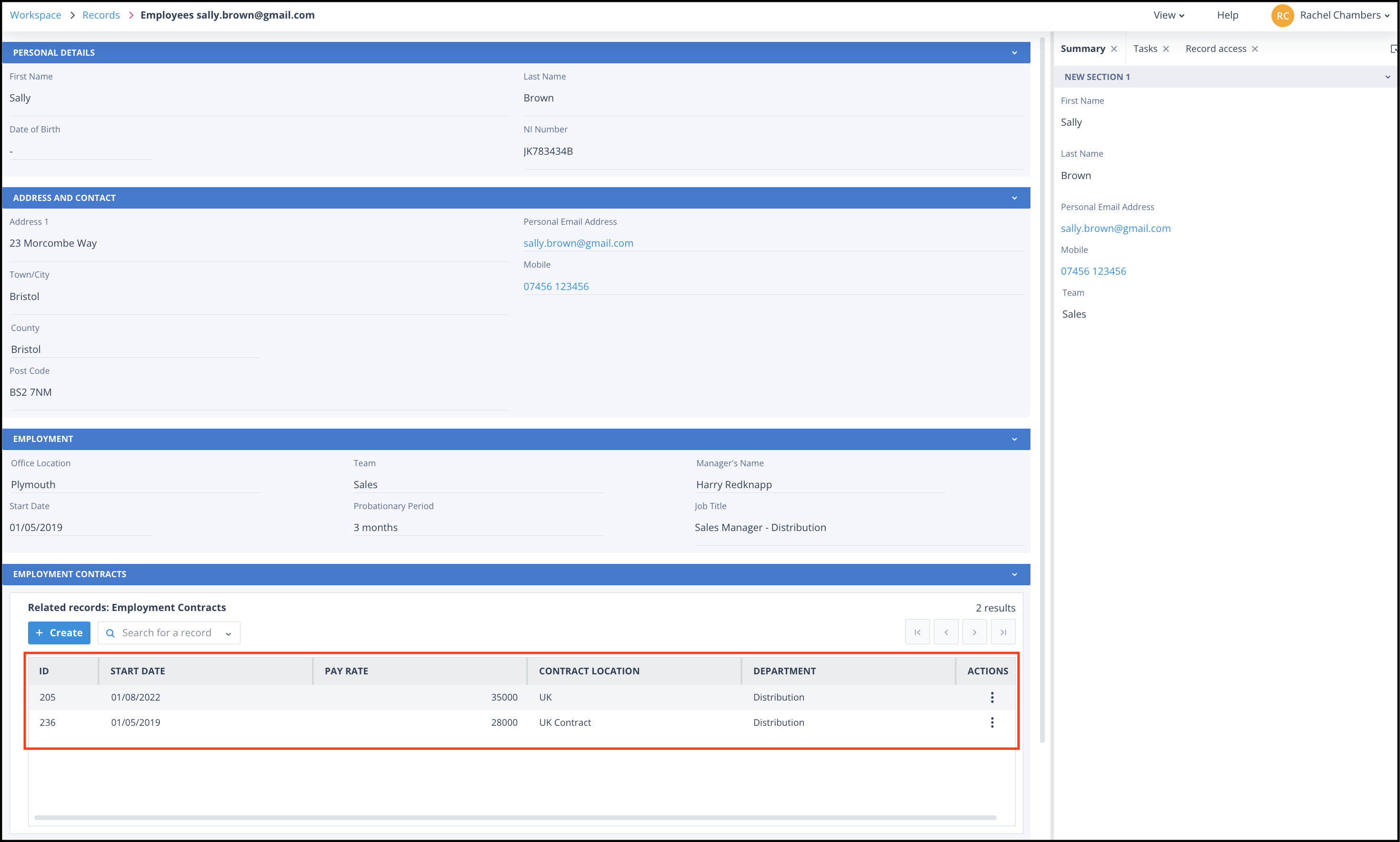Open actions menu for contract 236
The image size is (1400, 842).
click(x=991, y=722)
